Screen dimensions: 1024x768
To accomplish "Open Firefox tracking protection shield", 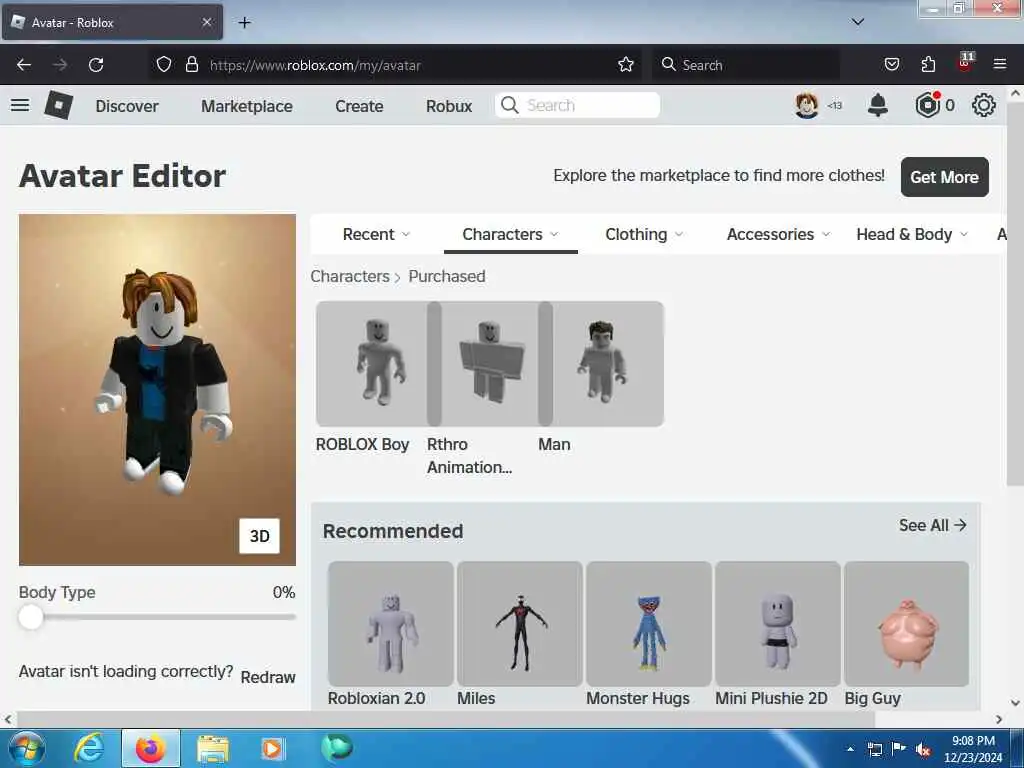I will (164, 65).
